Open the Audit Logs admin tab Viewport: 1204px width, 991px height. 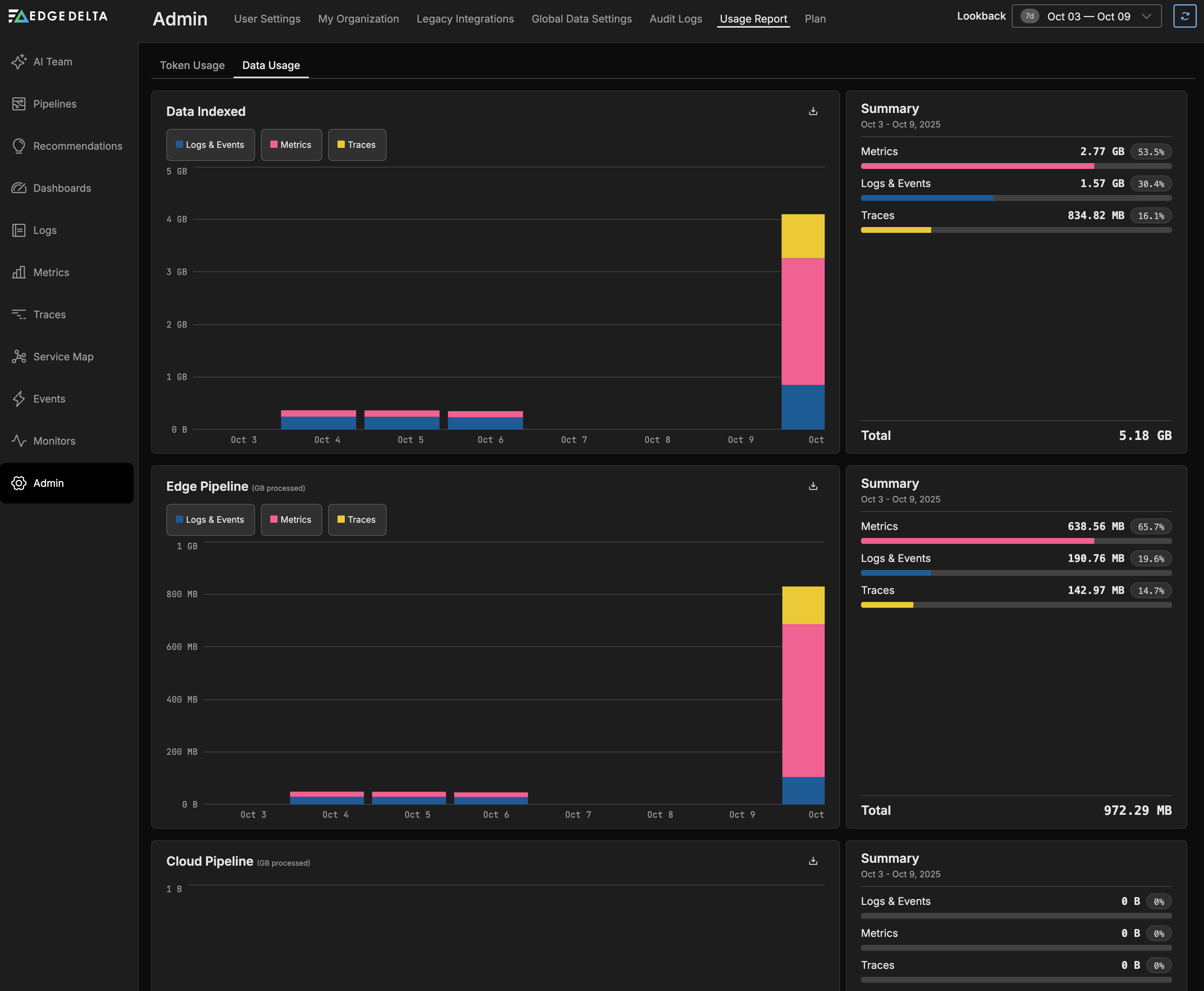[x=675, y=19]
